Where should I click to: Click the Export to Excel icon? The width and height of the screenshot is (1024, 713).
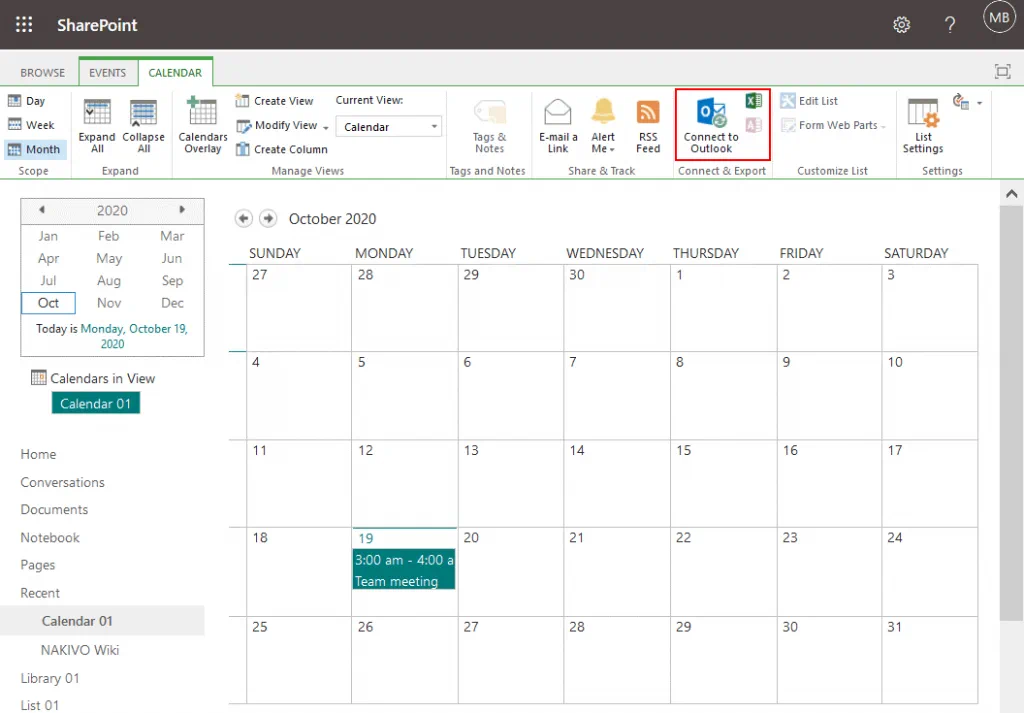coord(753,101)
